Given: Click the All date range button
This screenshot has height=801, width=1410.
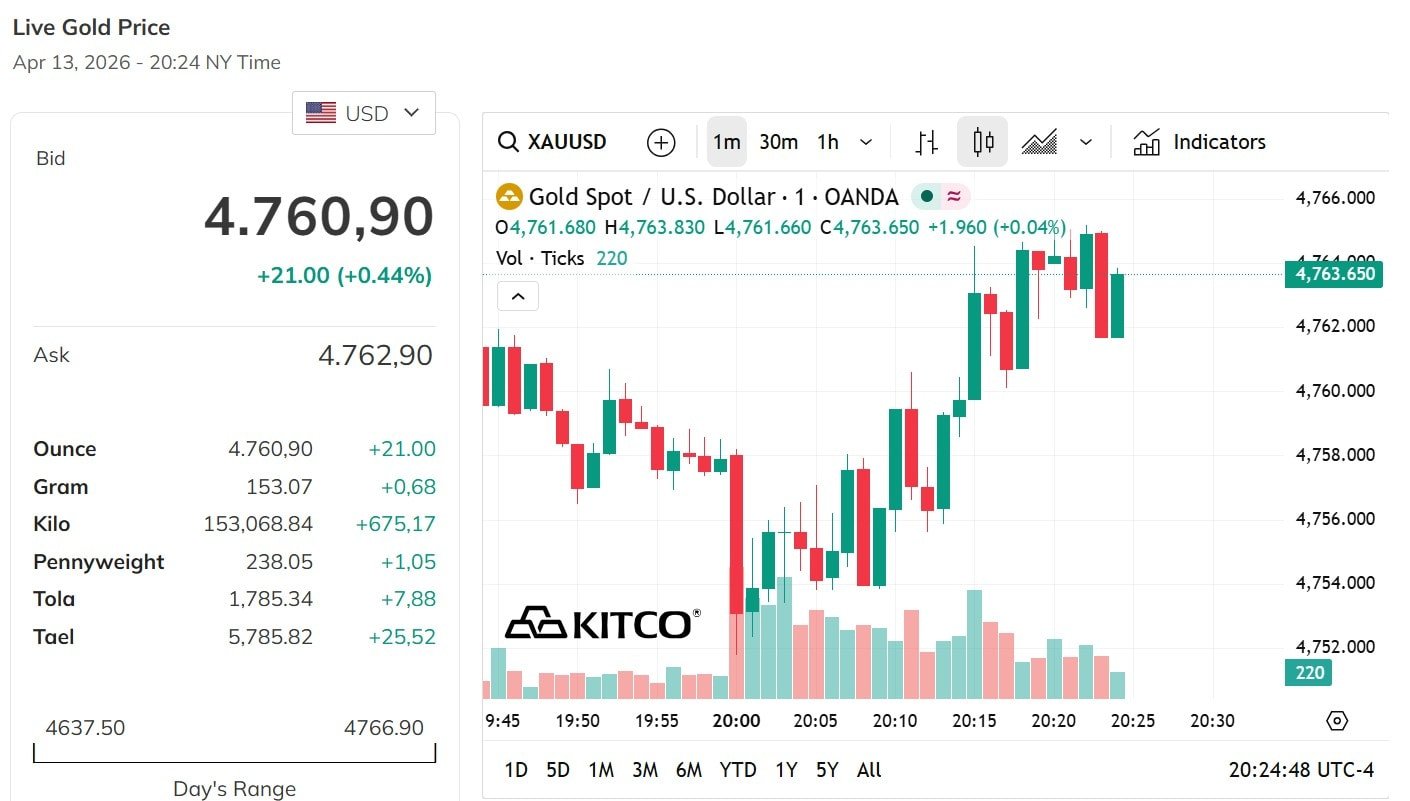Looking at the screenshot, I should [869, 770].
